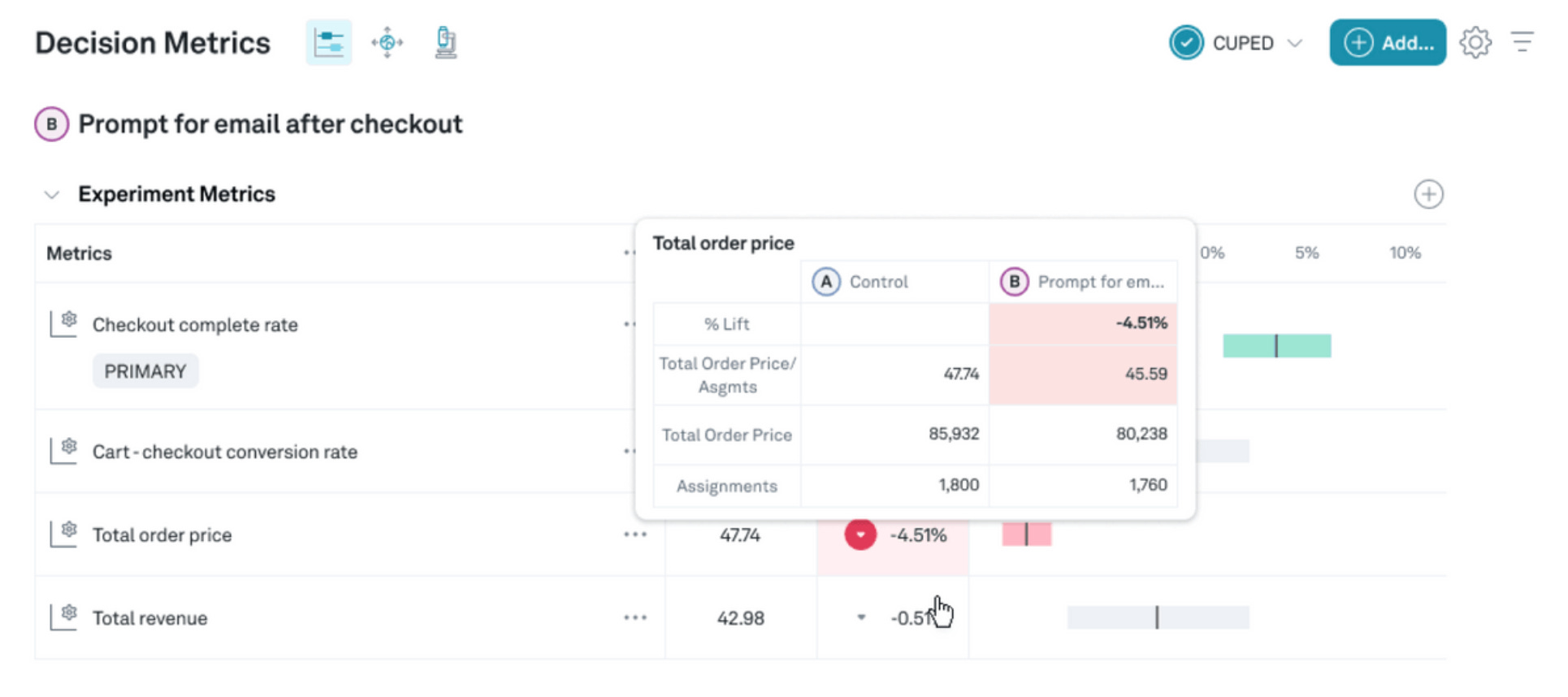Open the CUPED dropdown chevron
Image resolution: width=1568 pixels, height=697 pixels.
(1295, 43)
